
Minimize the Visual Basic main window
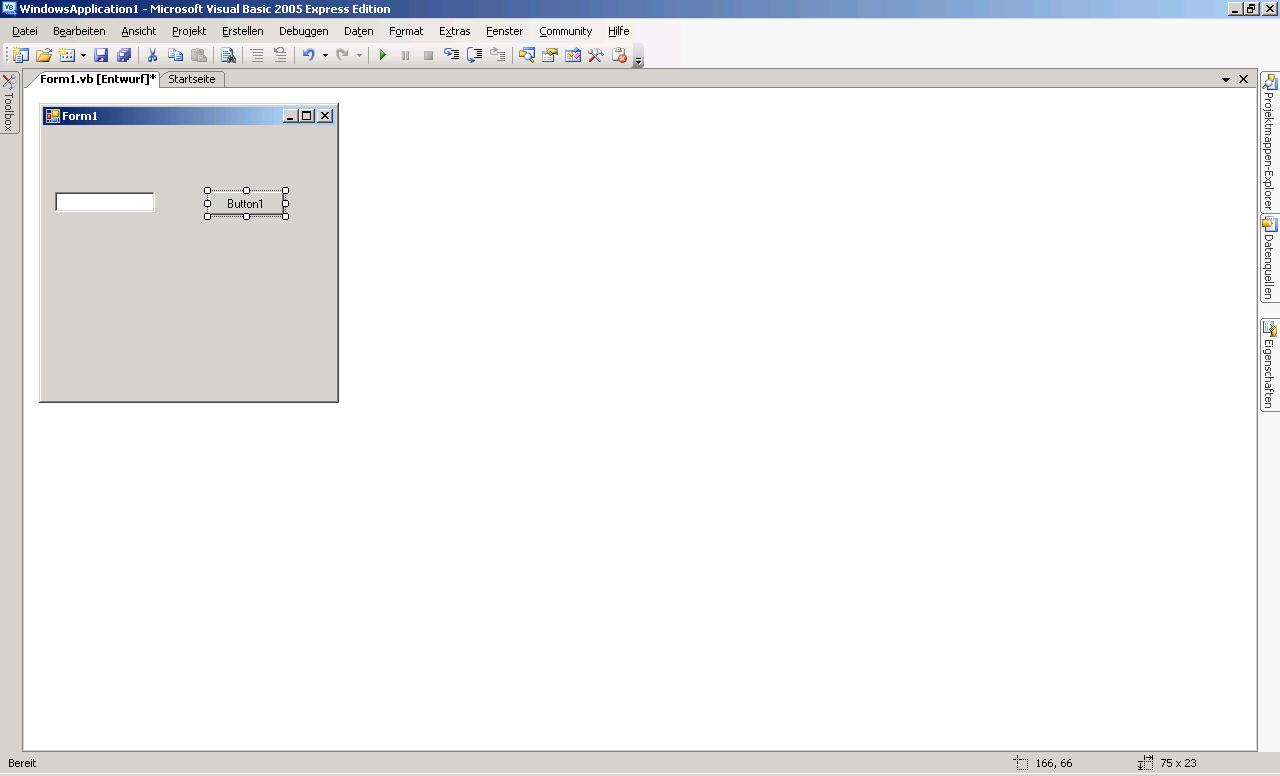pyautogui.click(x=1235, y=9)
